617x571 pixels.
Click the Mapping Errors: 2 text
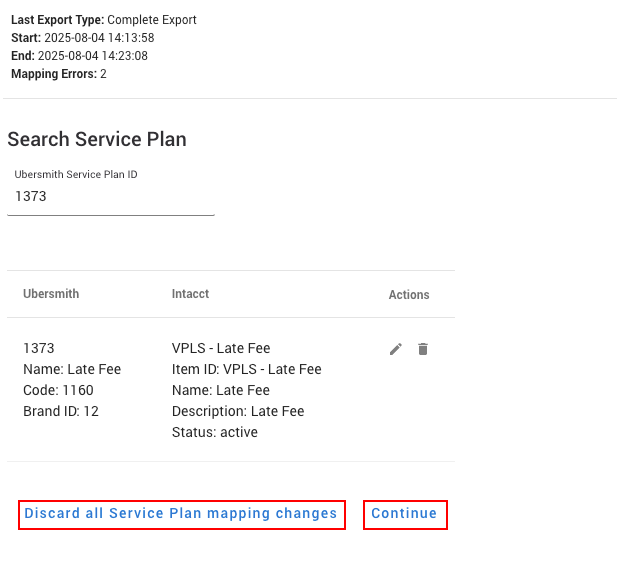click(59, 74)
